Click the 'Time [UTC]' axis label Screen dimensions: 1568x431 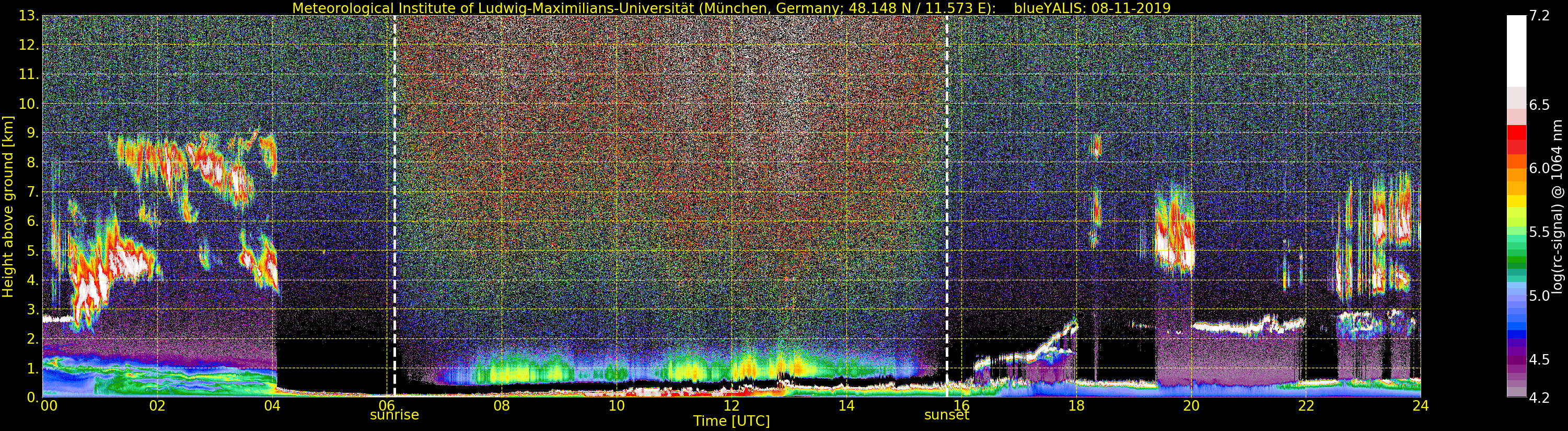pyautogui.click(x=731, y=421)
